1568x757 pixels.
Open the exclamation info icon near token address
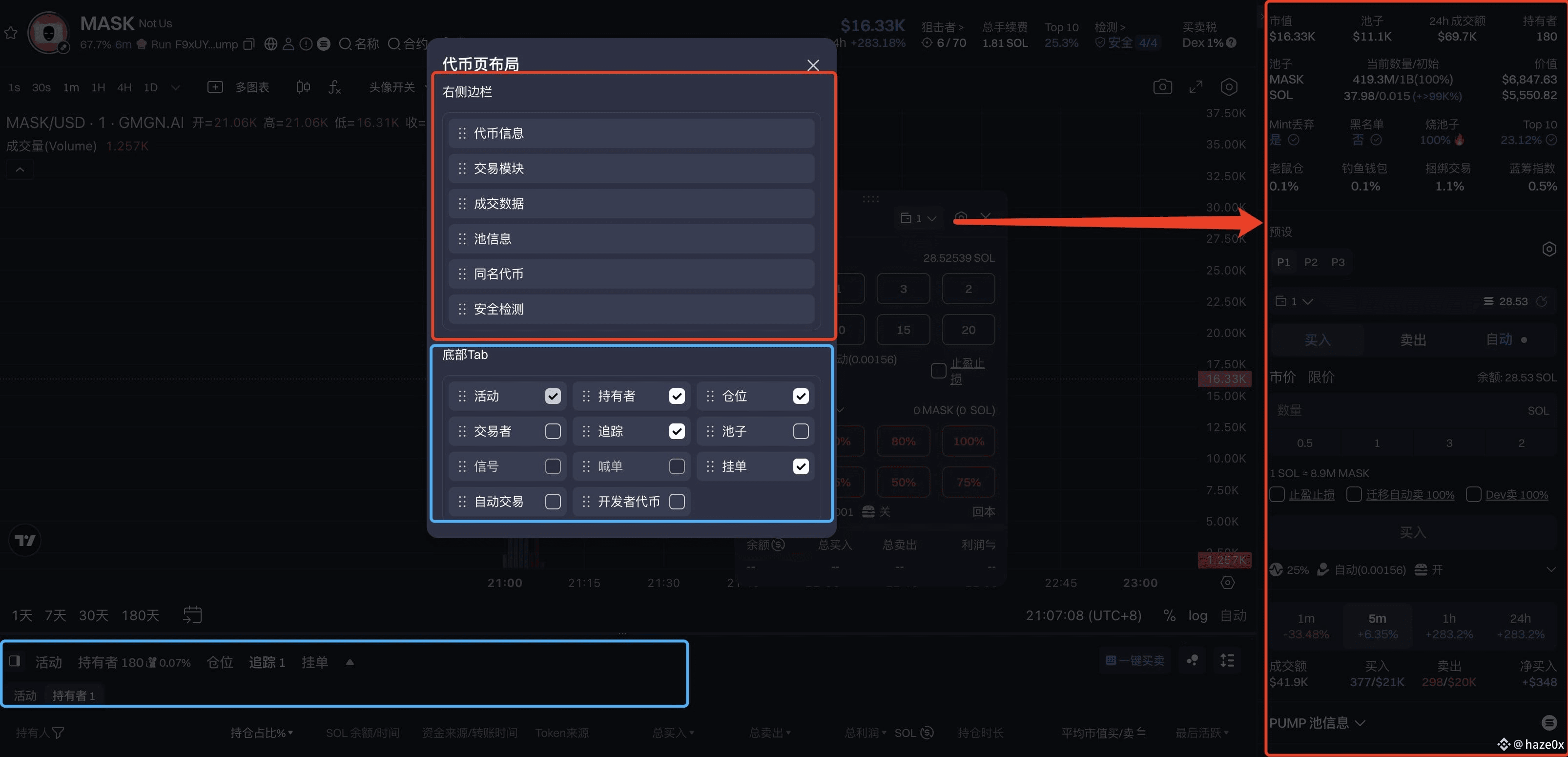[306, 44]
